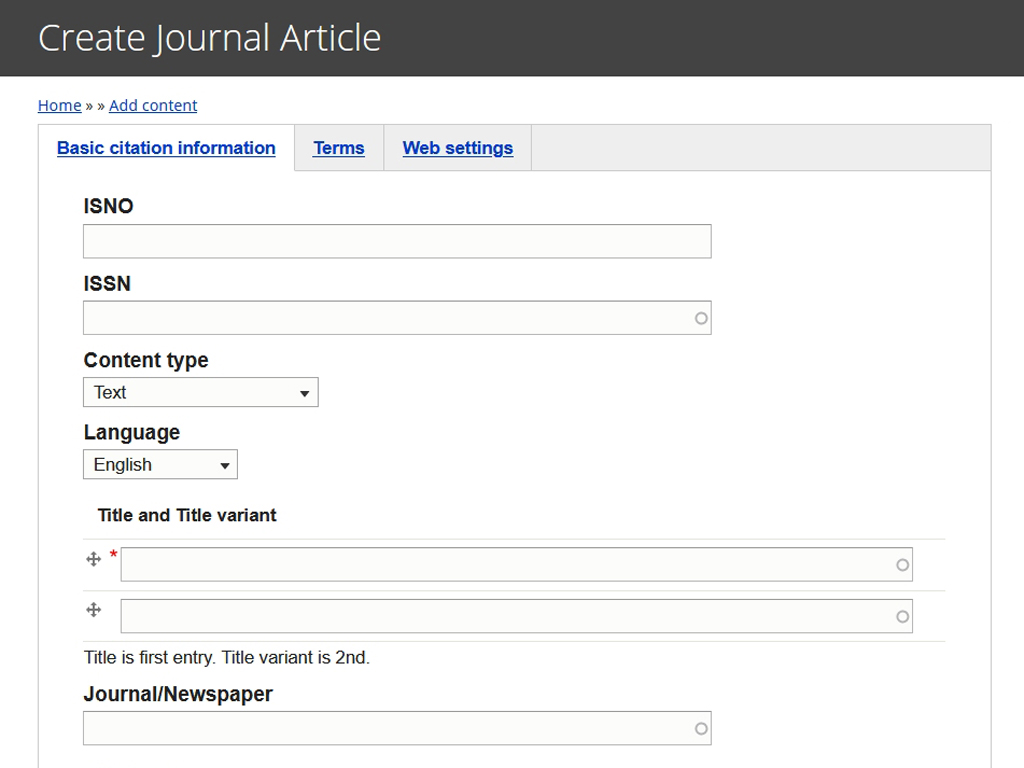The height and width of the screenshot is (768, 1024).
Task: Open the Web settings tab
Action: point(457,147)
